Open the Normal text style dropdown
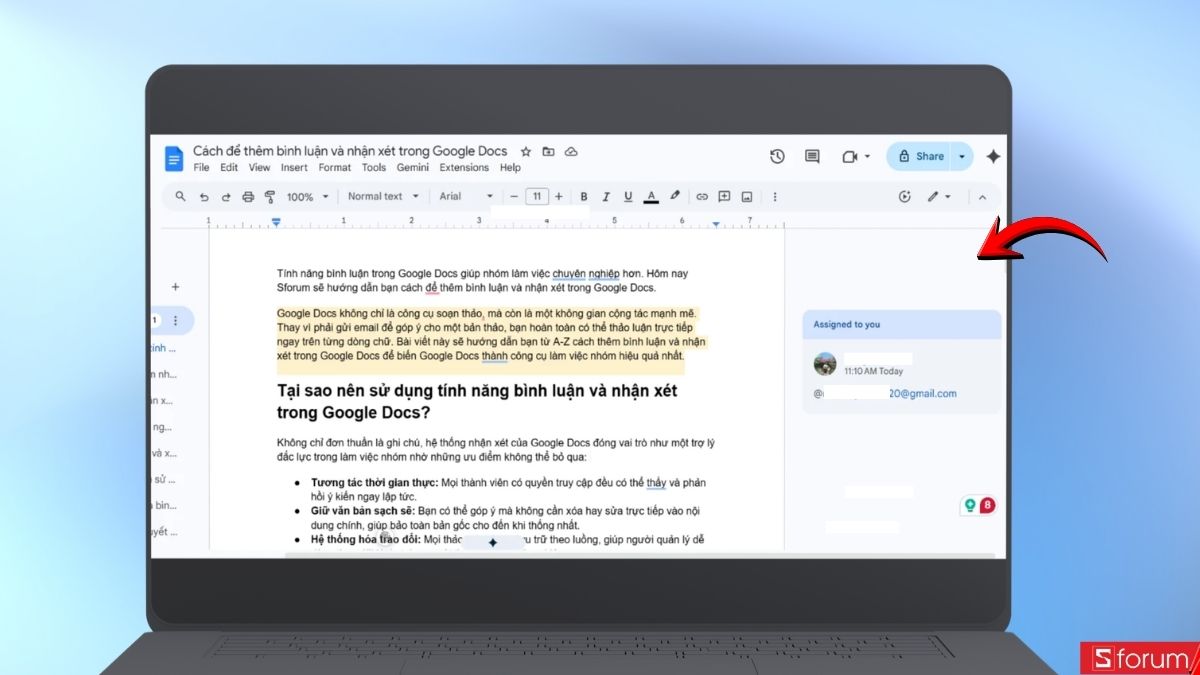The height and width of the screenshot is (675, 1200). pos(383,197)
